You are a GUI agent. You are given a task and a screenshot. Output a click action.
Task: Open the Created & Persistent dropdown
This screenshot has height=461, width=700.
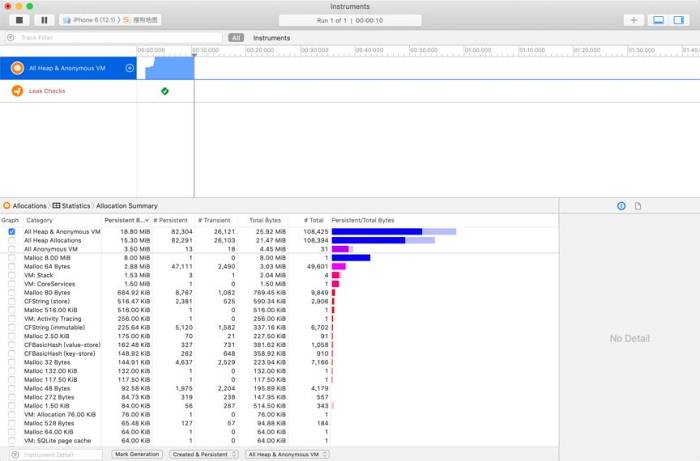204,454
